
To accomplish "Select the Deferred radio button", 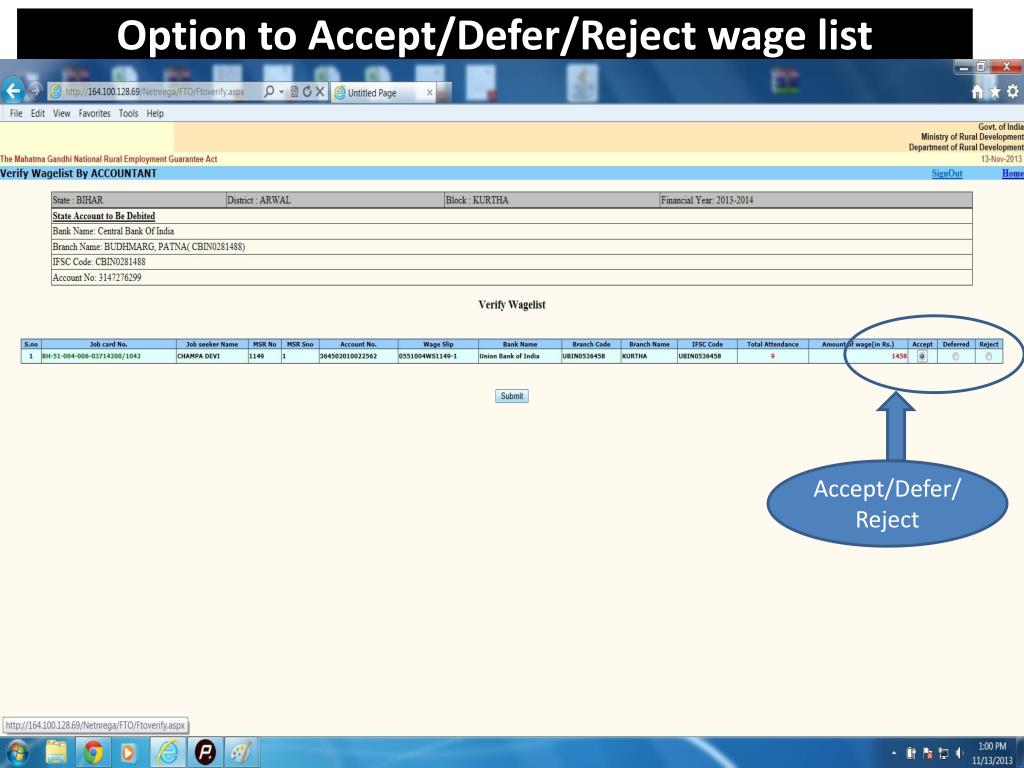I will click(955, 357).
